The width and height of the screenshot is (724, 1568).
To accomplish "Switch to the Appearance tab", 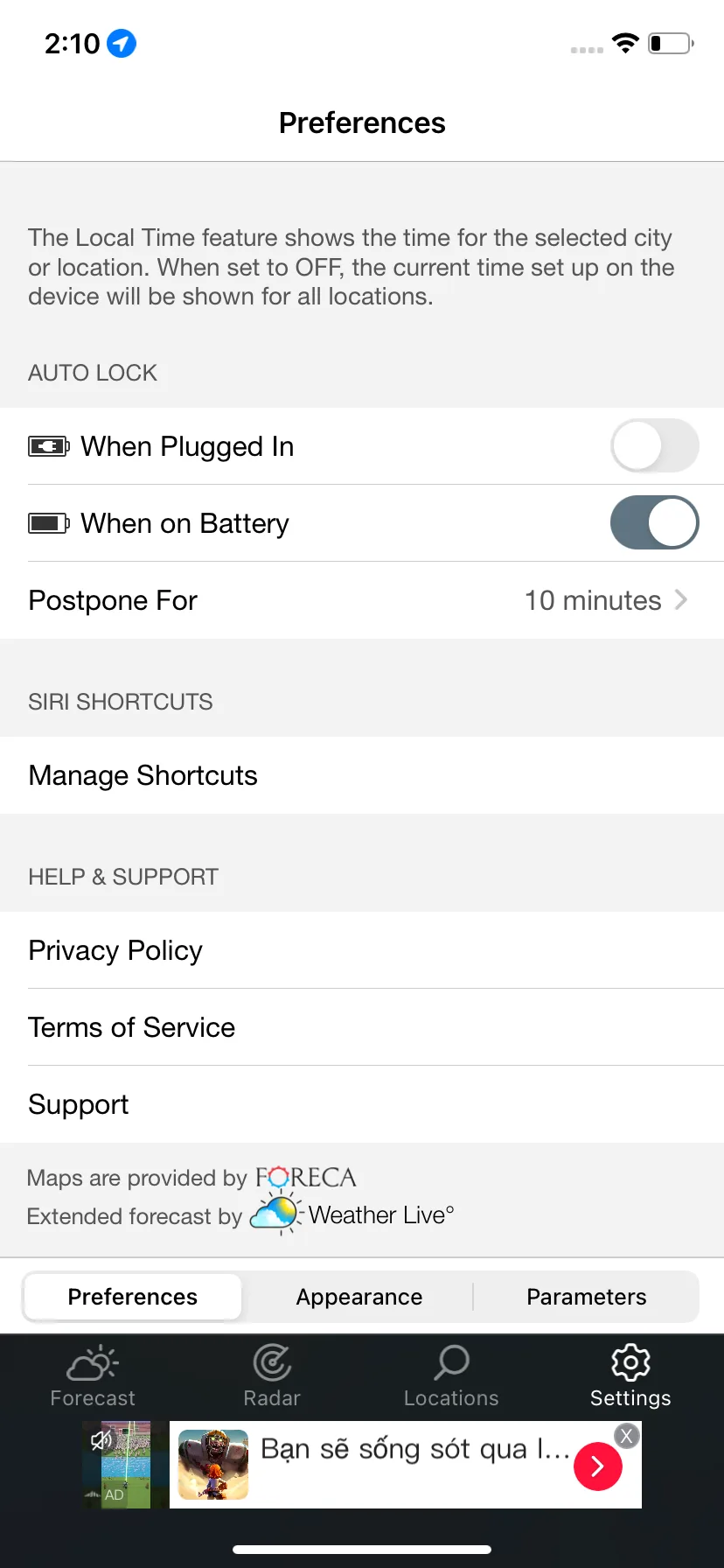I will click(359, 1297).
